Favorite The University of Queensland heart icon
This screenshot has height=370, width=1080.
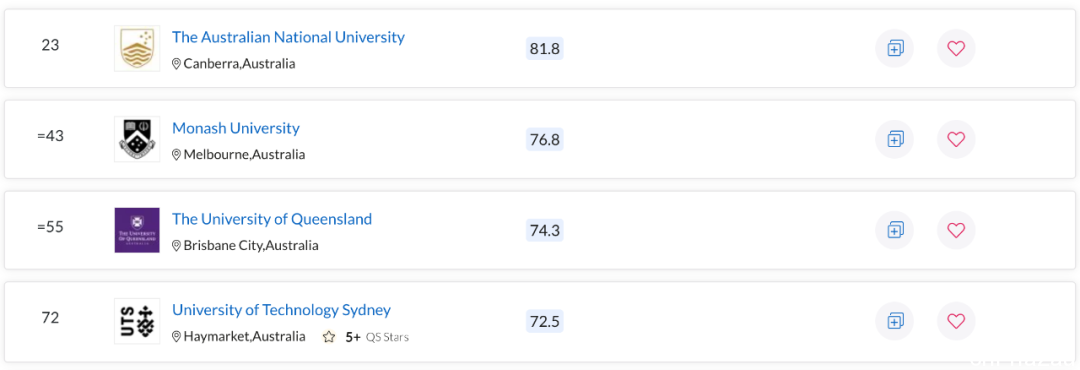[956, 230]
